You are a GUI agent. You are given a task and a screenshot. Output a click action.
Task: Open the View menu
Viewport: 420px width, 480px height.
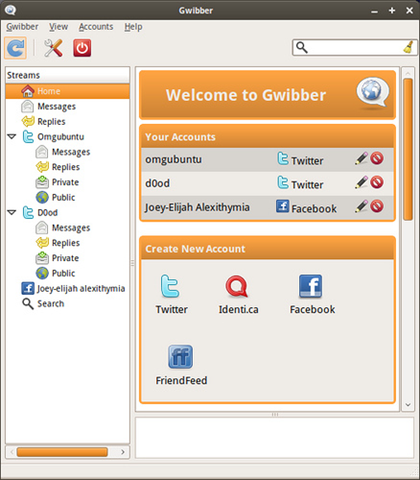[x=58, y=27]
